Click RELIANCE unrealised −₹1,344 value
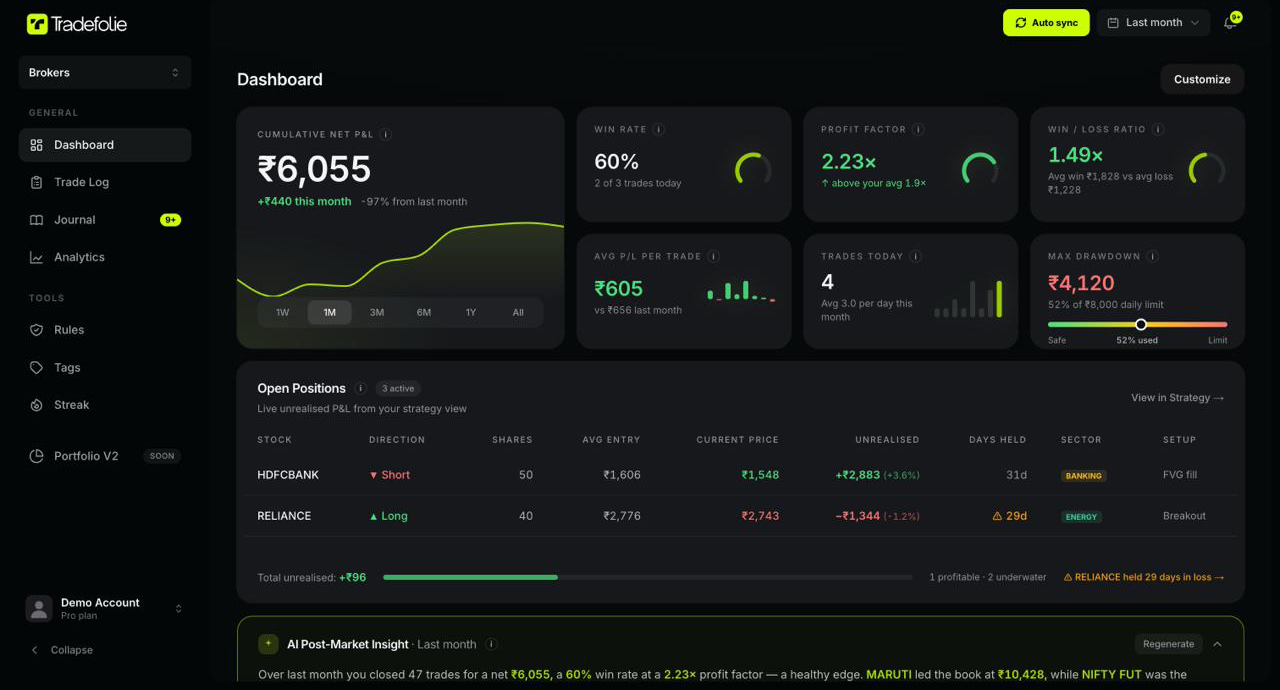Screen dimensions: 1280x690 858,516
